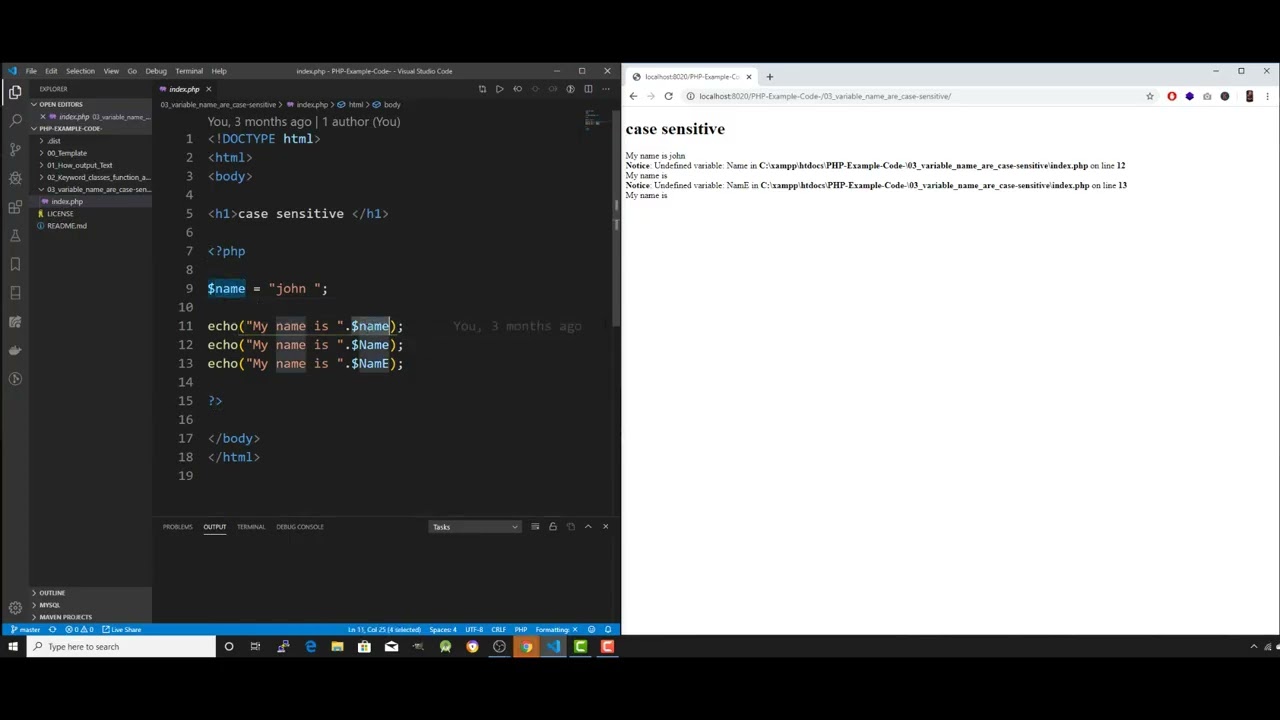Click the master branch in status bar

pos(25,630)
